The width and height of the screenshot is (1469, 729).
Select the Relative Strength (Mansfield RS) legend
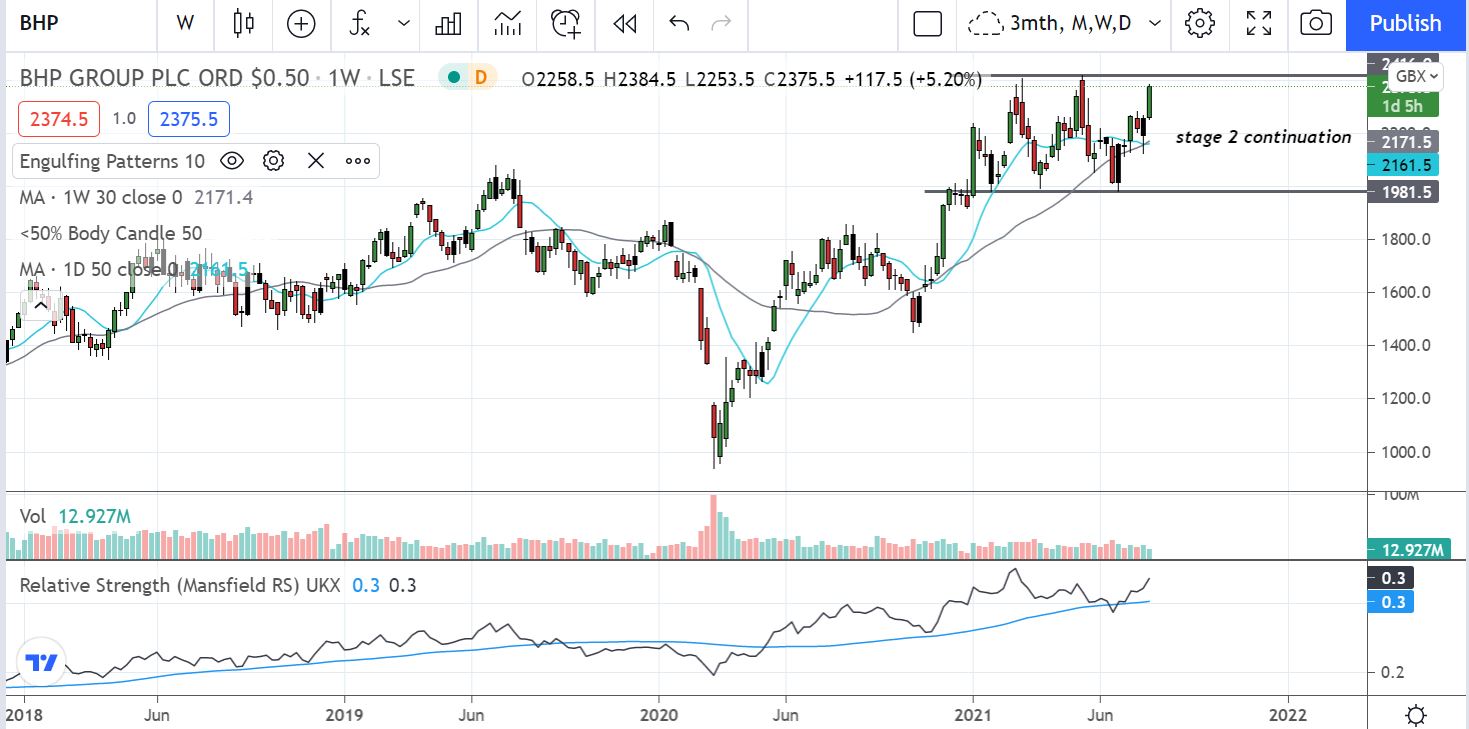[218, 585]
